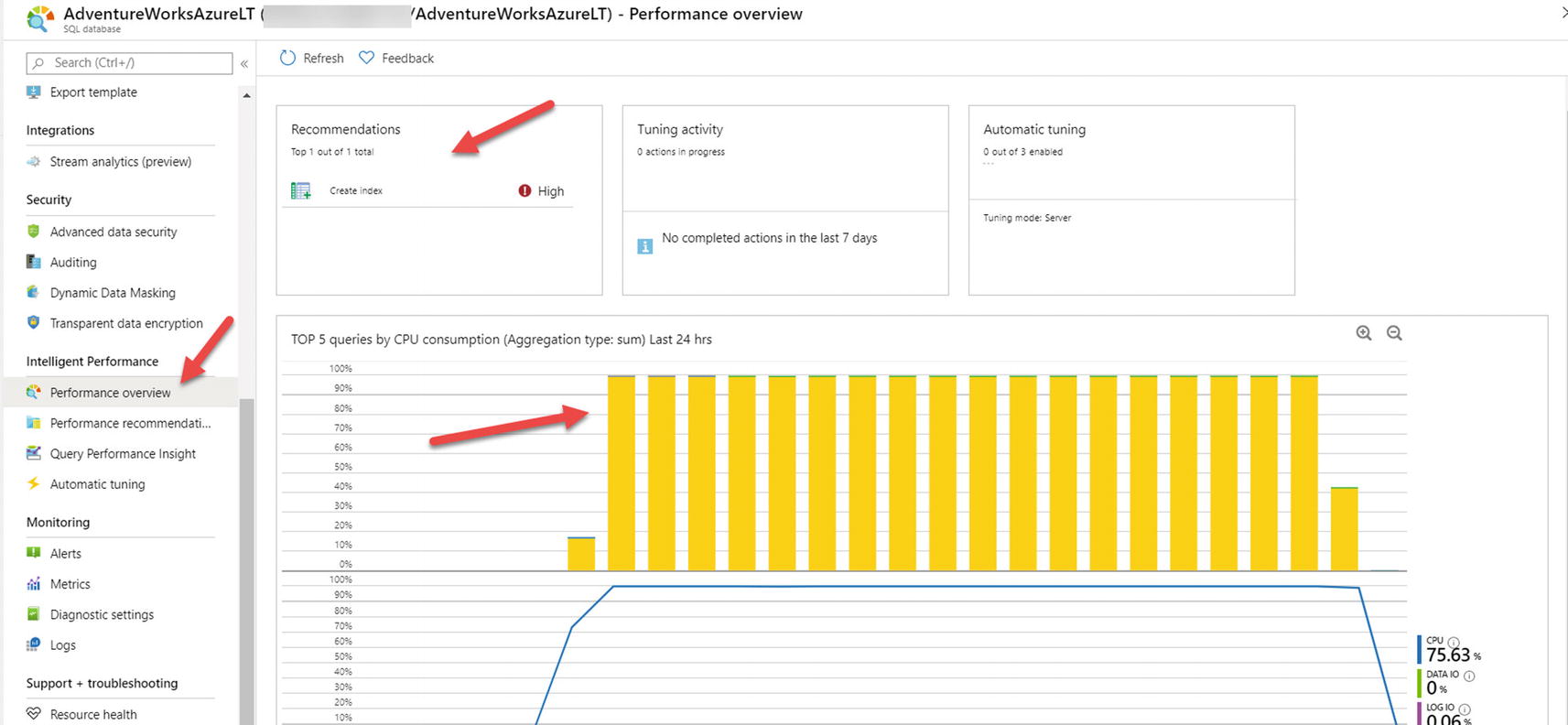Viewport: 1568px width, 725px height.
Task: Click the Dynamic Data Masking icon
Action: tap(34, 292)
